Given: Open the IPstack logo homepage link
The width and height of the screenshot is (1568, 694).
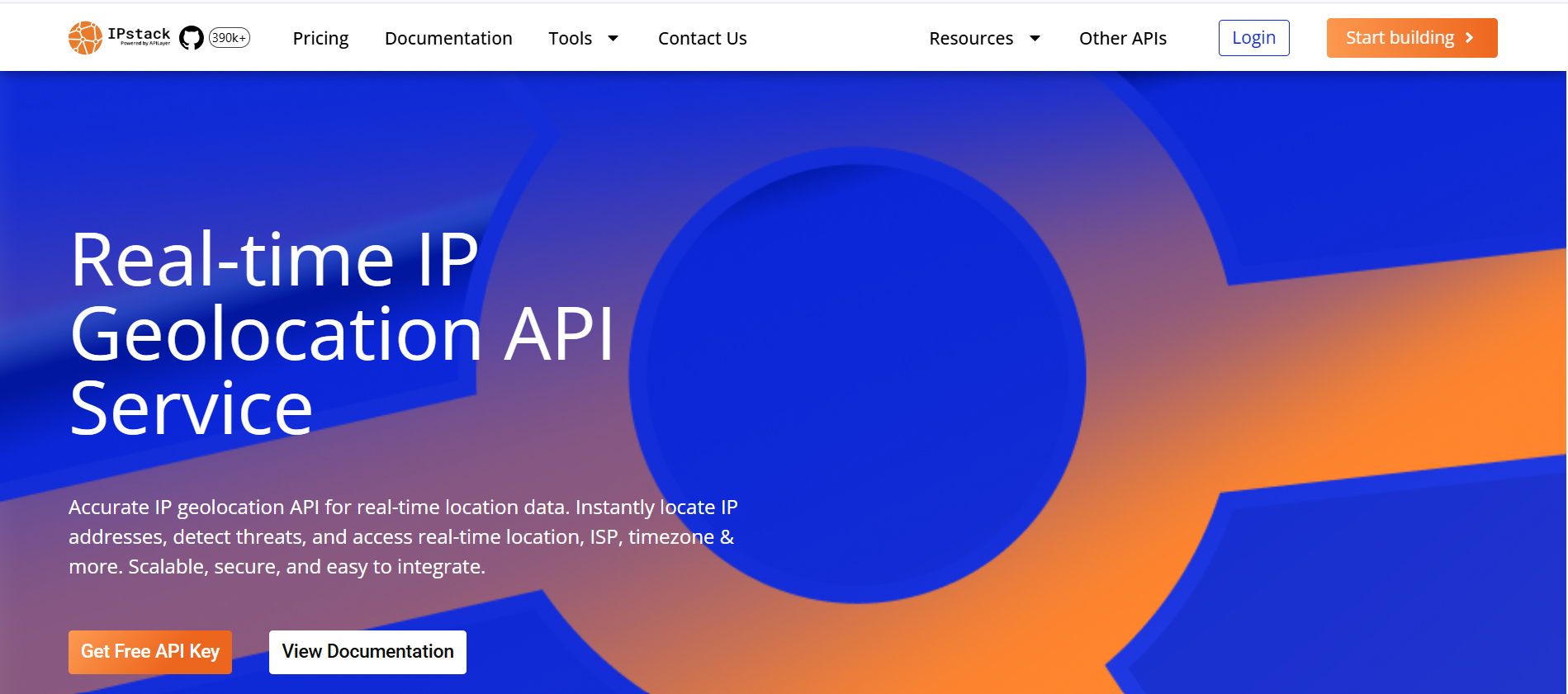Looking at the screenshot, I should tap(120, 38).
